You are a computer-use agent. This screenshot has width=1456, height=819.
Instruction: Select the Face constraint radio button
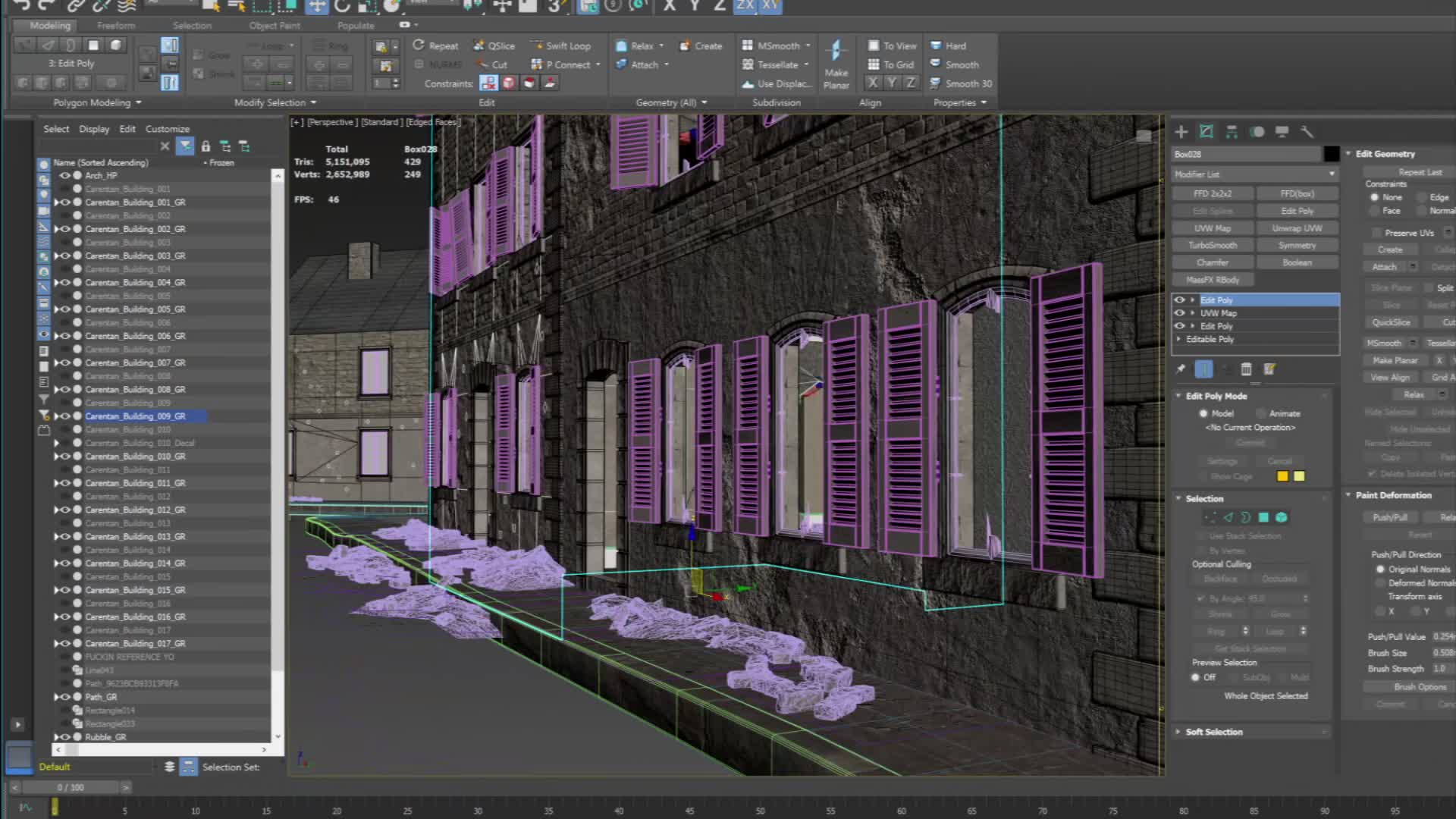pos(1375,210)
